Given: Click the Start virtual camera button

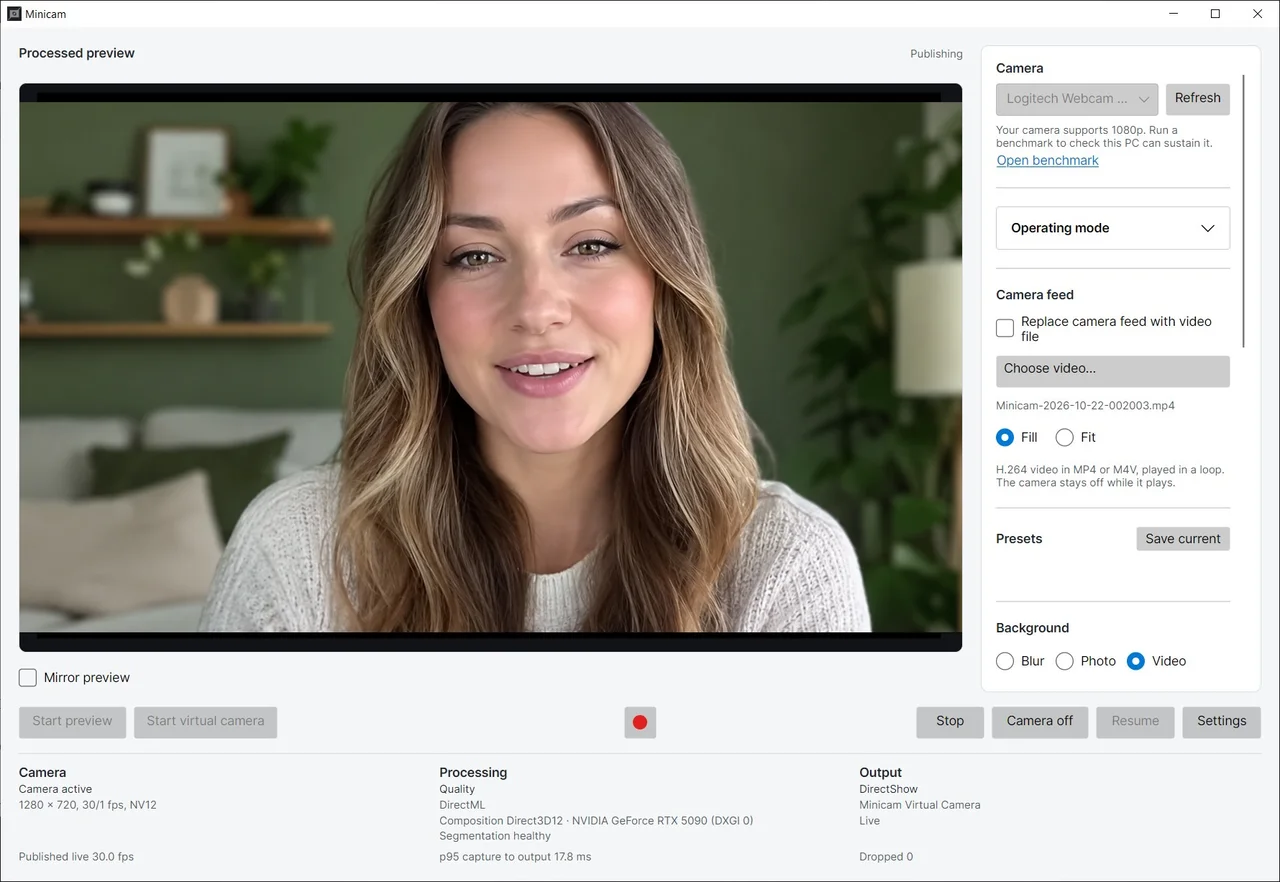Looking at the screenshot, I should click(x=206, y=722).
